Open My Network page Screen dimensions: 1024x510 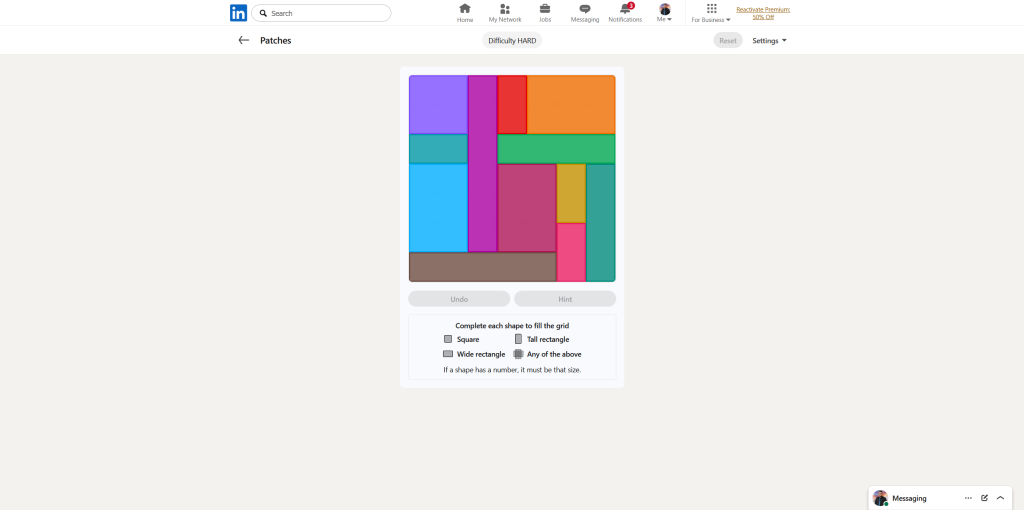(x=505, y=13)
